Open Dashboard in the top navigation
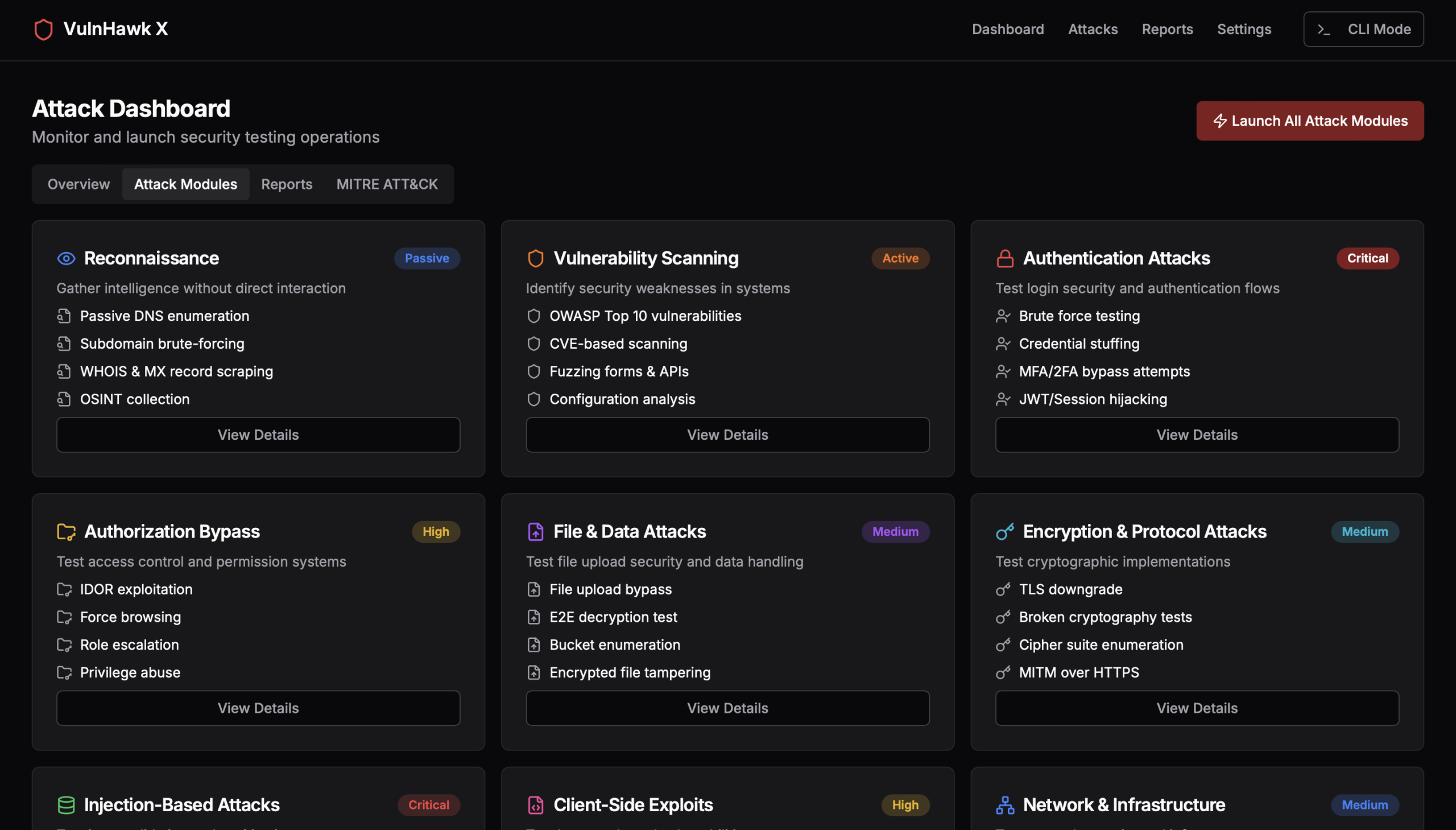This screenshot has width=1456, height=830. point(1007,30)
